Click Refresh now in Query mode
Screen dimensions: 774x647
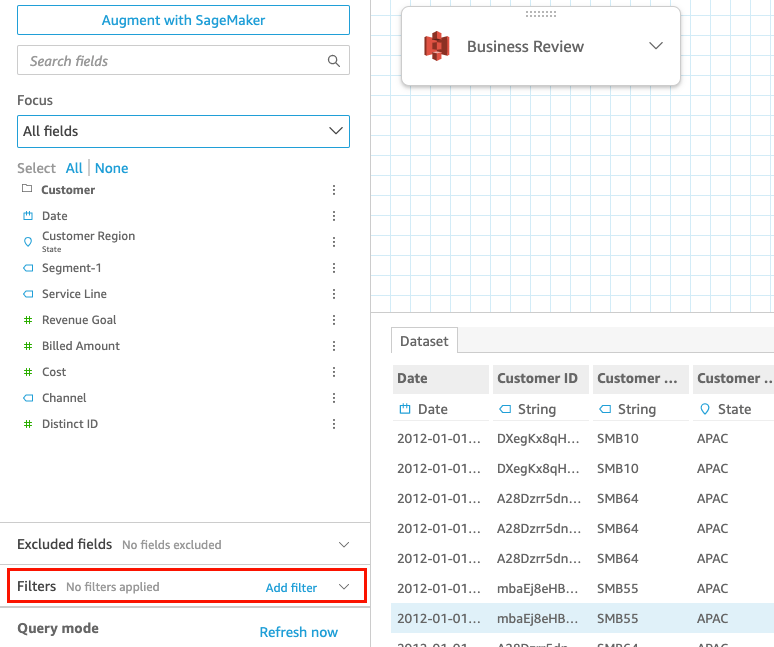click(298, 632)
